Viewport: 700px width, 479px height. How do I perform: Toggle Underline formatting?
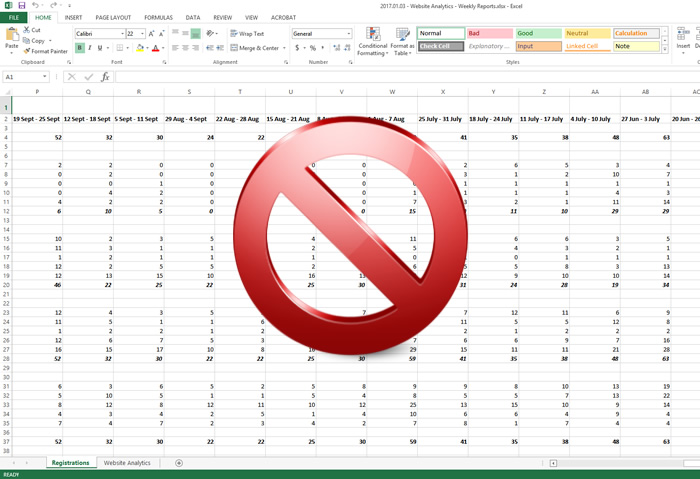point(100,48)
